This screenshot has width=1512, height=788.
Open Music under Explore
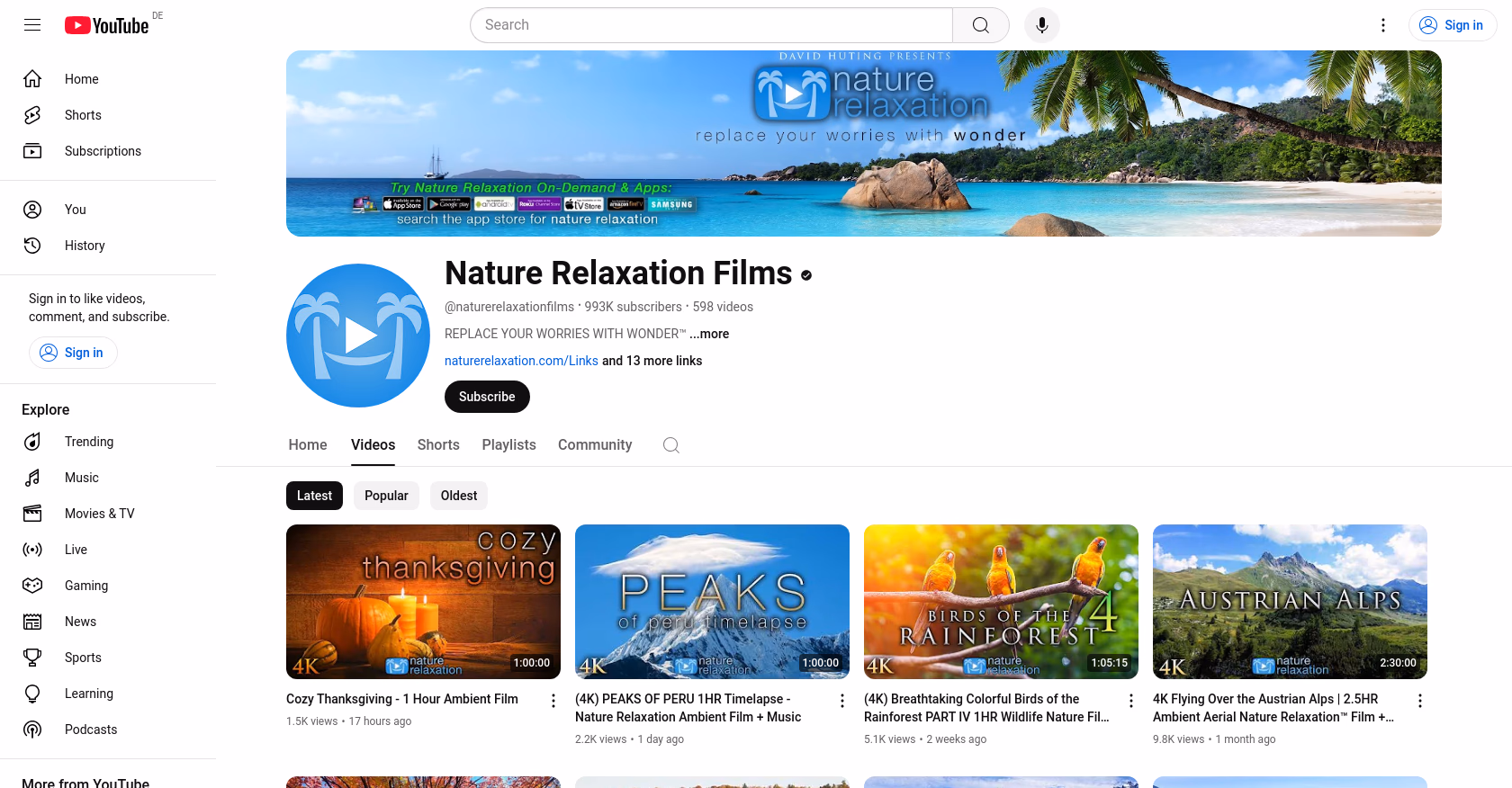coord(108,478)
